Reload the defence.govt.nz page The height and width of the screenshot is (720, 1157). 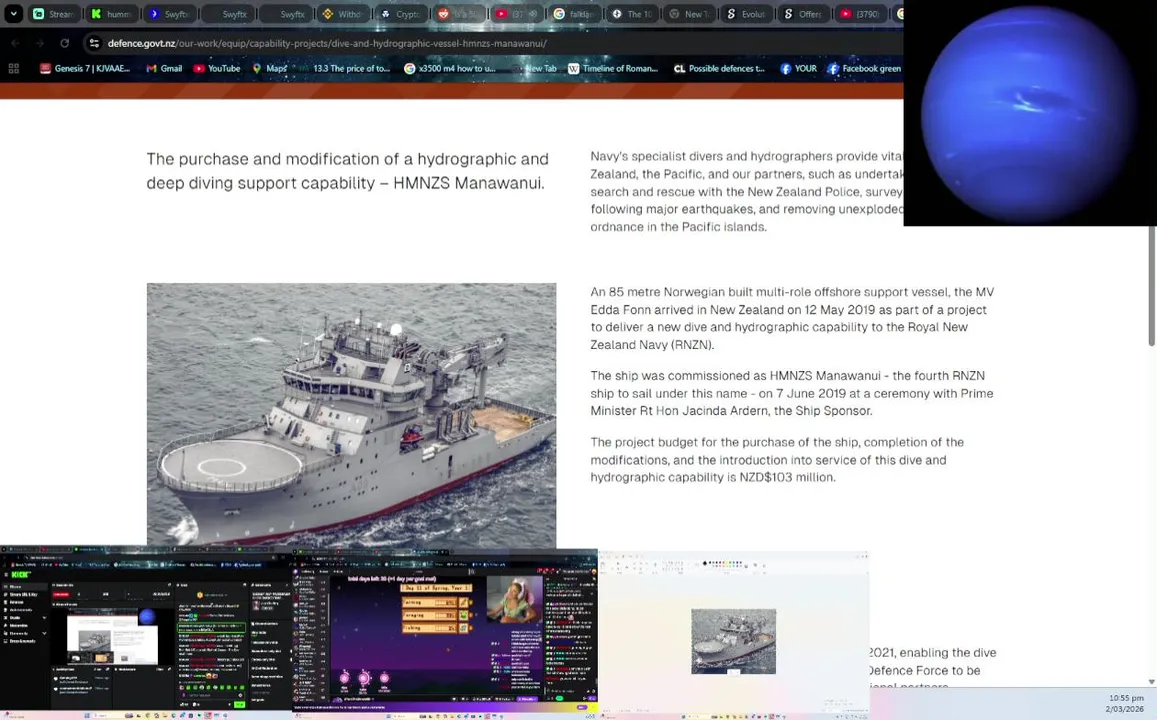(64, 44)
